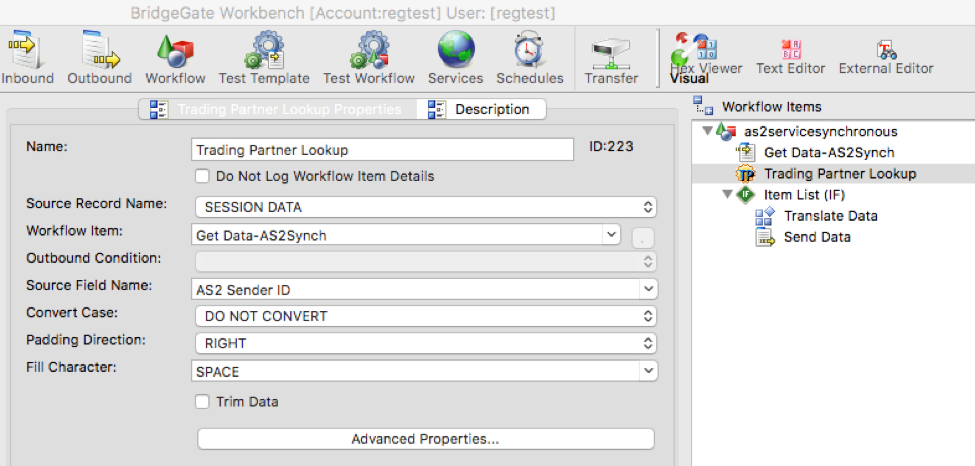Screen dimensions: 975x466
Task: Click the Source Field Name label
Action: point(90,286)
